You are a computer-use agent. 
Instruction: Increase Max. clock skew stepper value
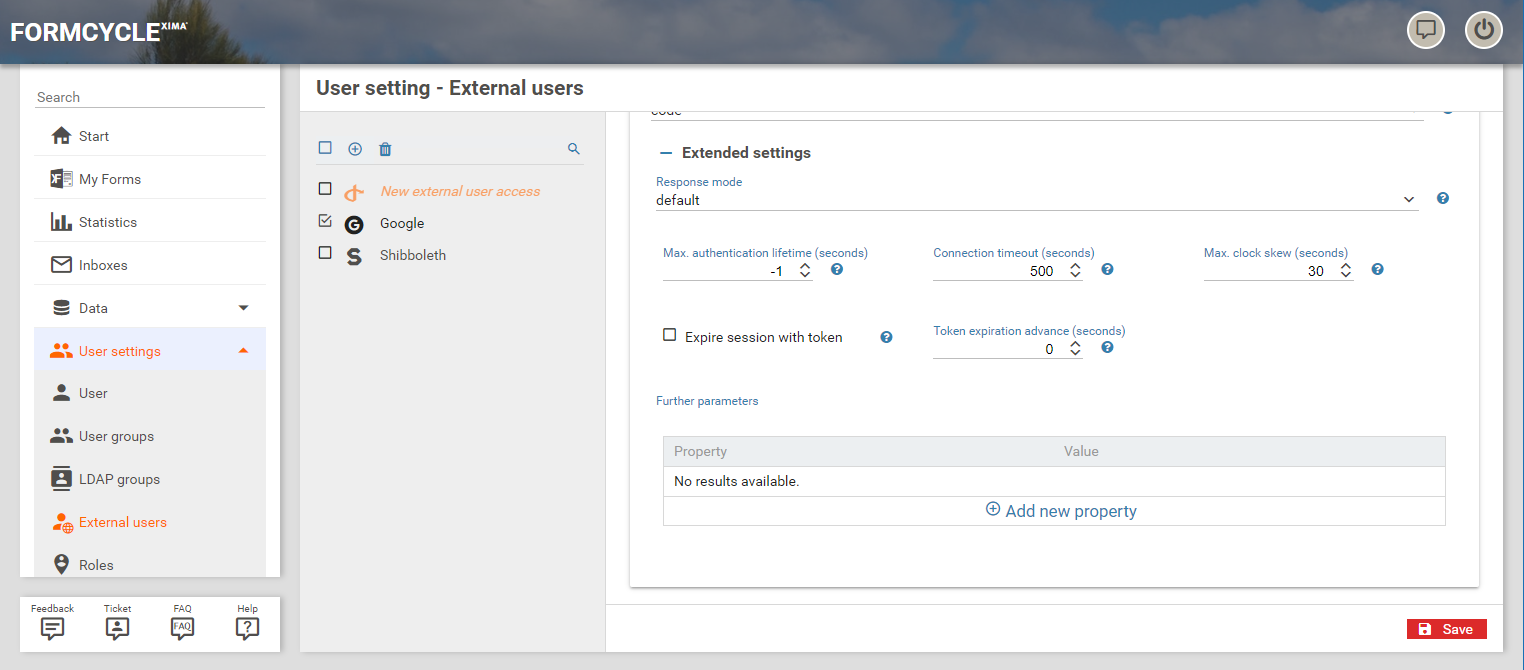[x=1346, y=266]
